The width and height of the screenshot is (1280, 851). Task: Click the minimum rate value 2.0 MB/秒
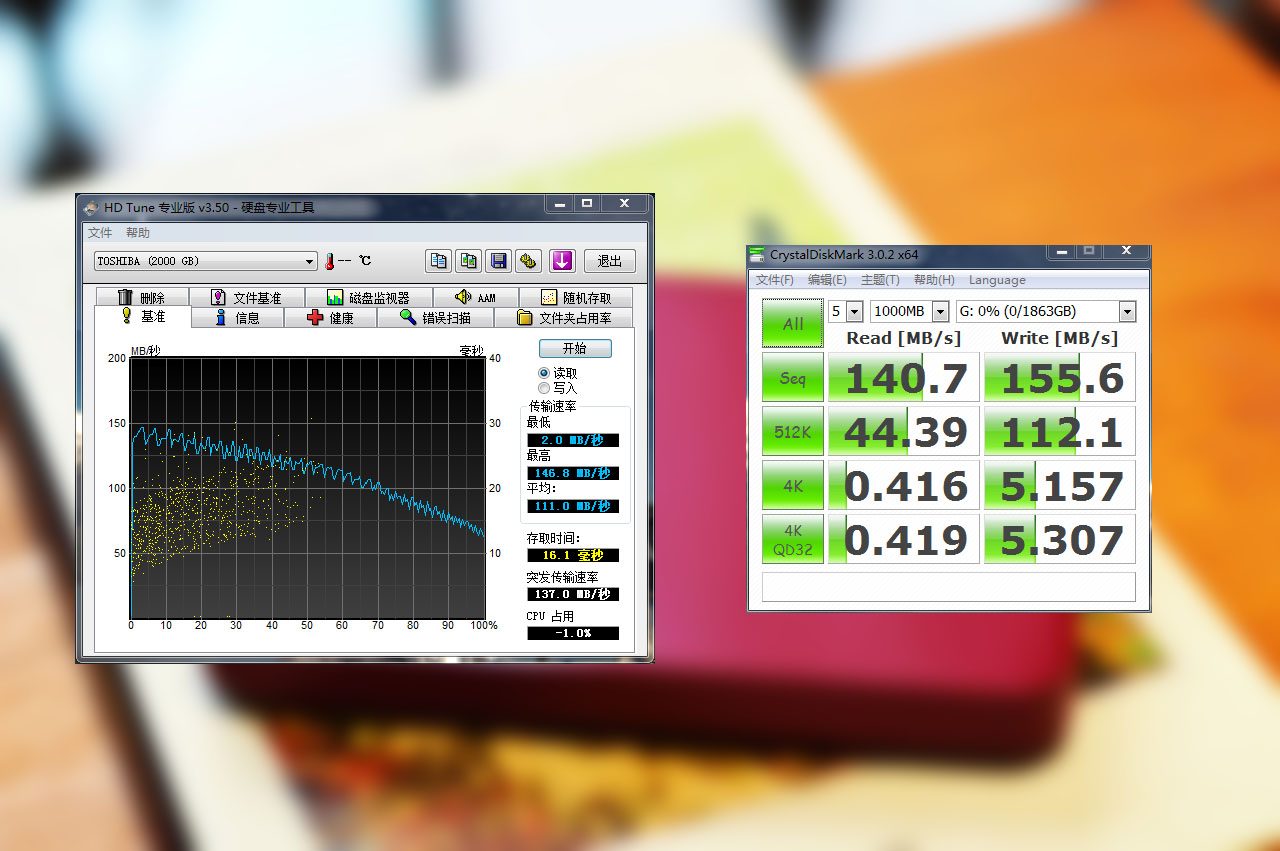pyautogui.click(x=573, y=440)
